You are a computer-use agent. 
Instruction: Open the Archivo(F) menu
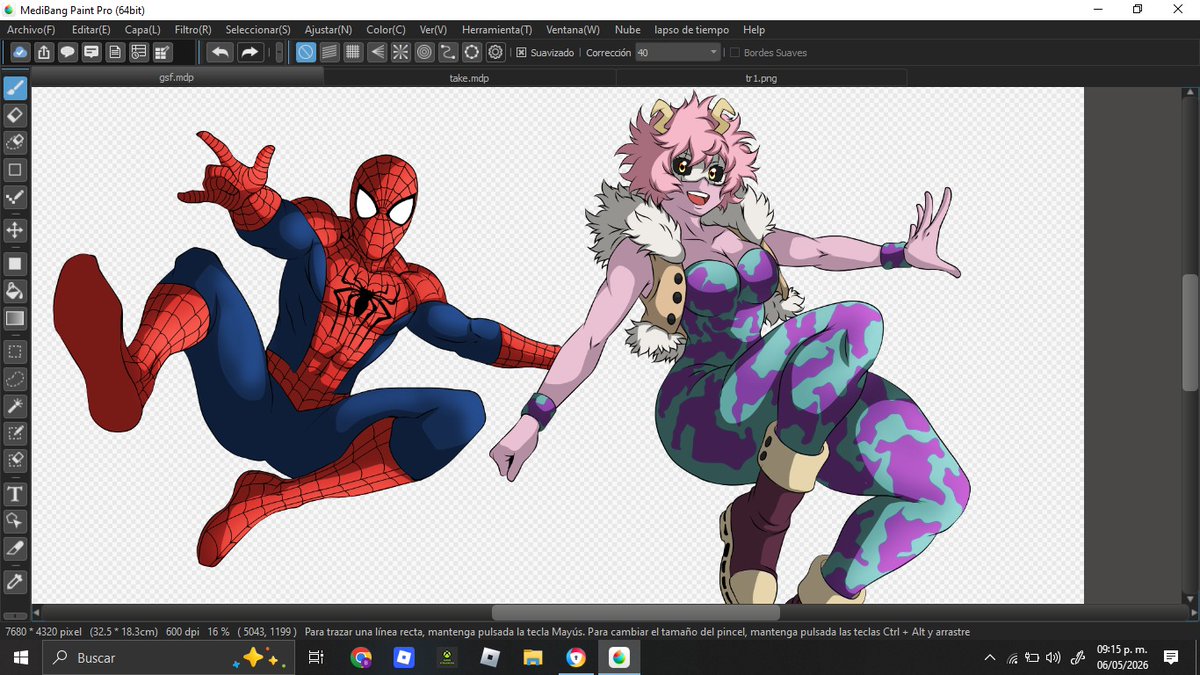coord(31,30)
